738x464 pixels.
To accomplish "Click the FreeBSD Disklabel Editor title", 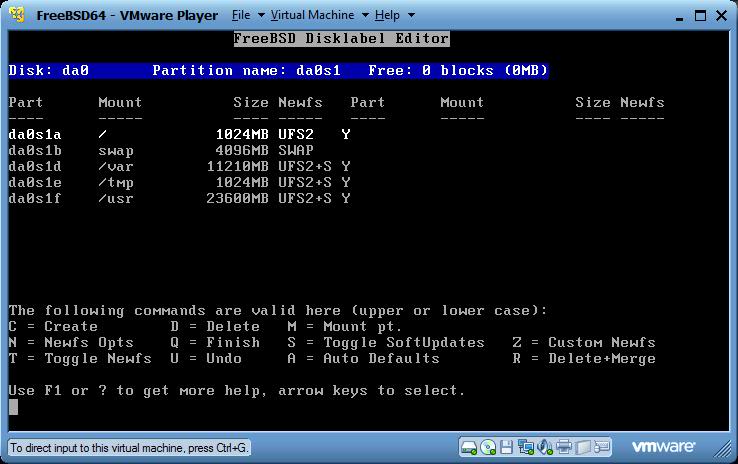I will [x=342, y=39].
